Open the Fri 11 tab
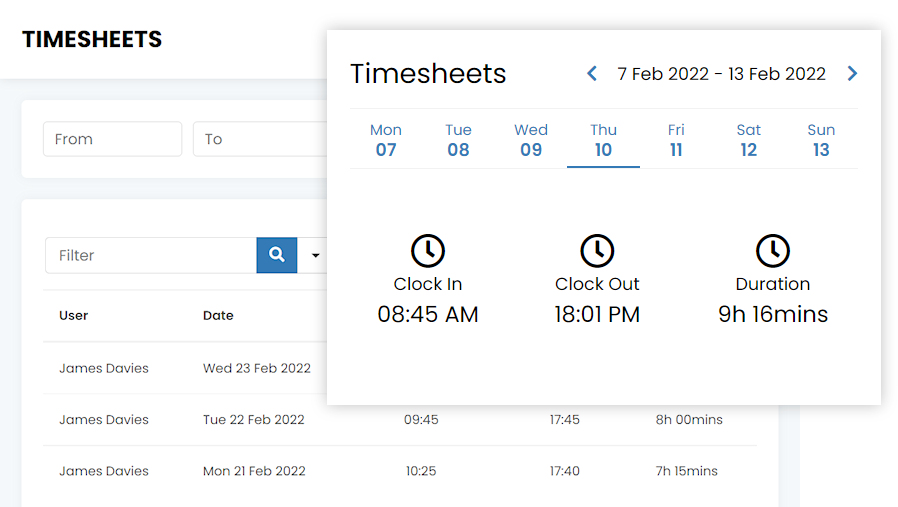Viewport: 898px width, 507px height. coord(676,140)
